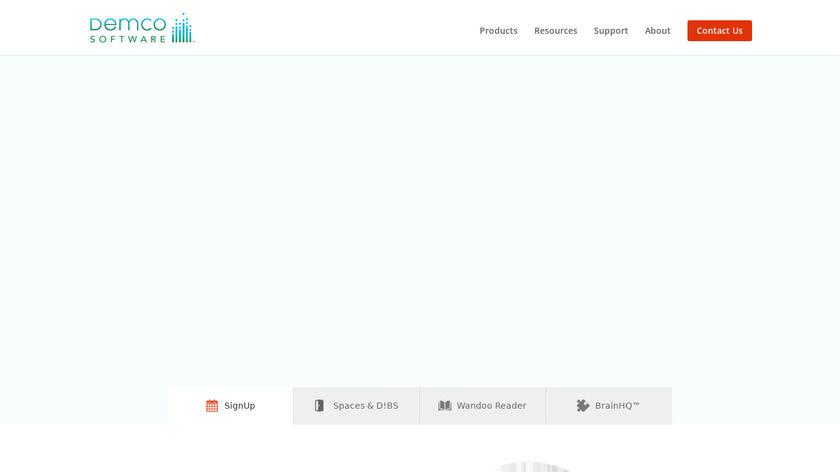Open the About menu

(x=657, y=31)
